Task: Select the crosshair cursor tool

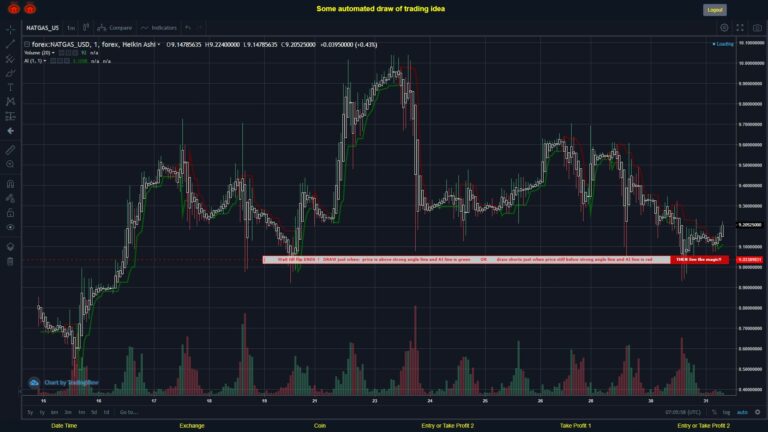Action: point(10,29)
